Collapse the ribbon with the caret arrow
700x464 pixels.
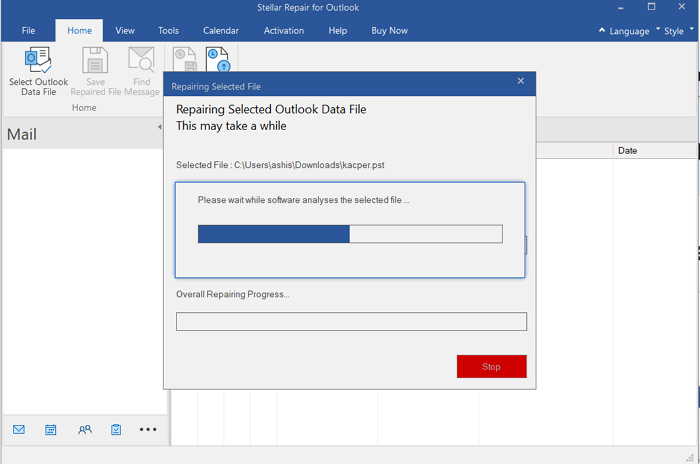(602, 30)
